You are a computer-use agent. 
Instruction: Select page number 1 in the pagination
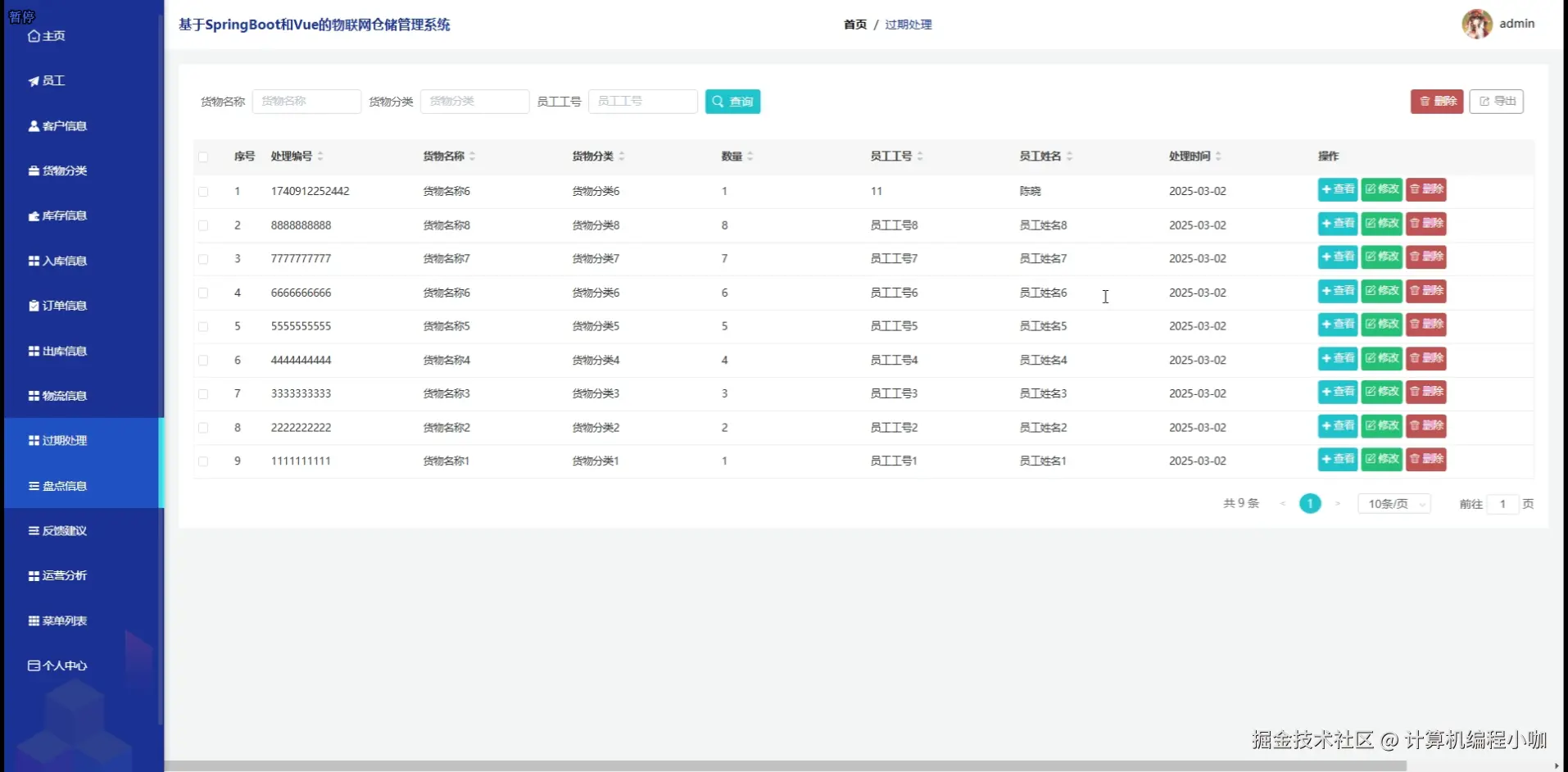pos(1310,504)
